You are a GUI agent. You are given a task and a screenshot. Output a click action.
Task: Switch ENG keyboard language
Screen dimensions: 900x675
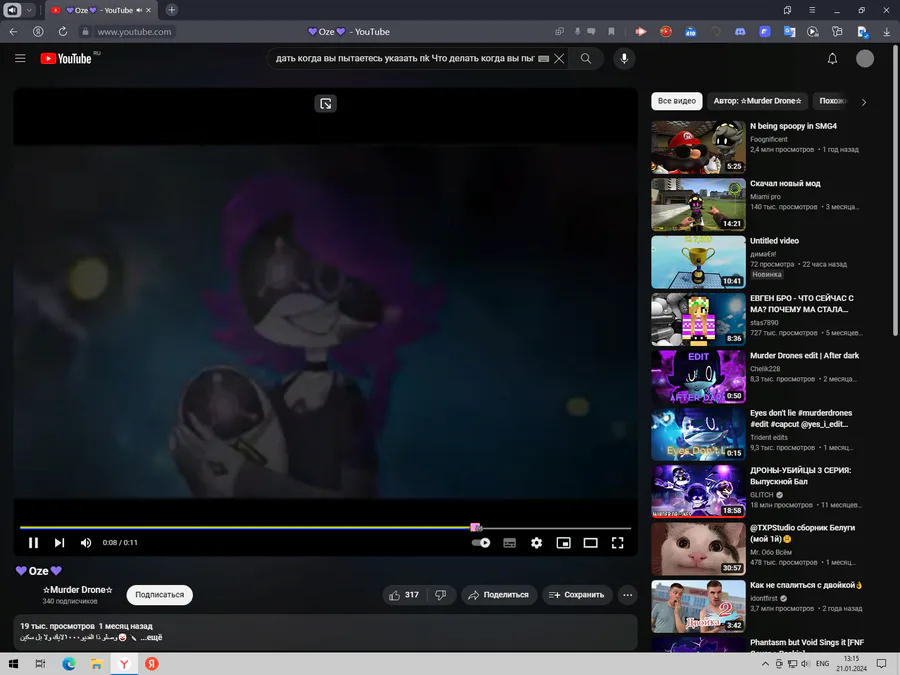point(823,664)
